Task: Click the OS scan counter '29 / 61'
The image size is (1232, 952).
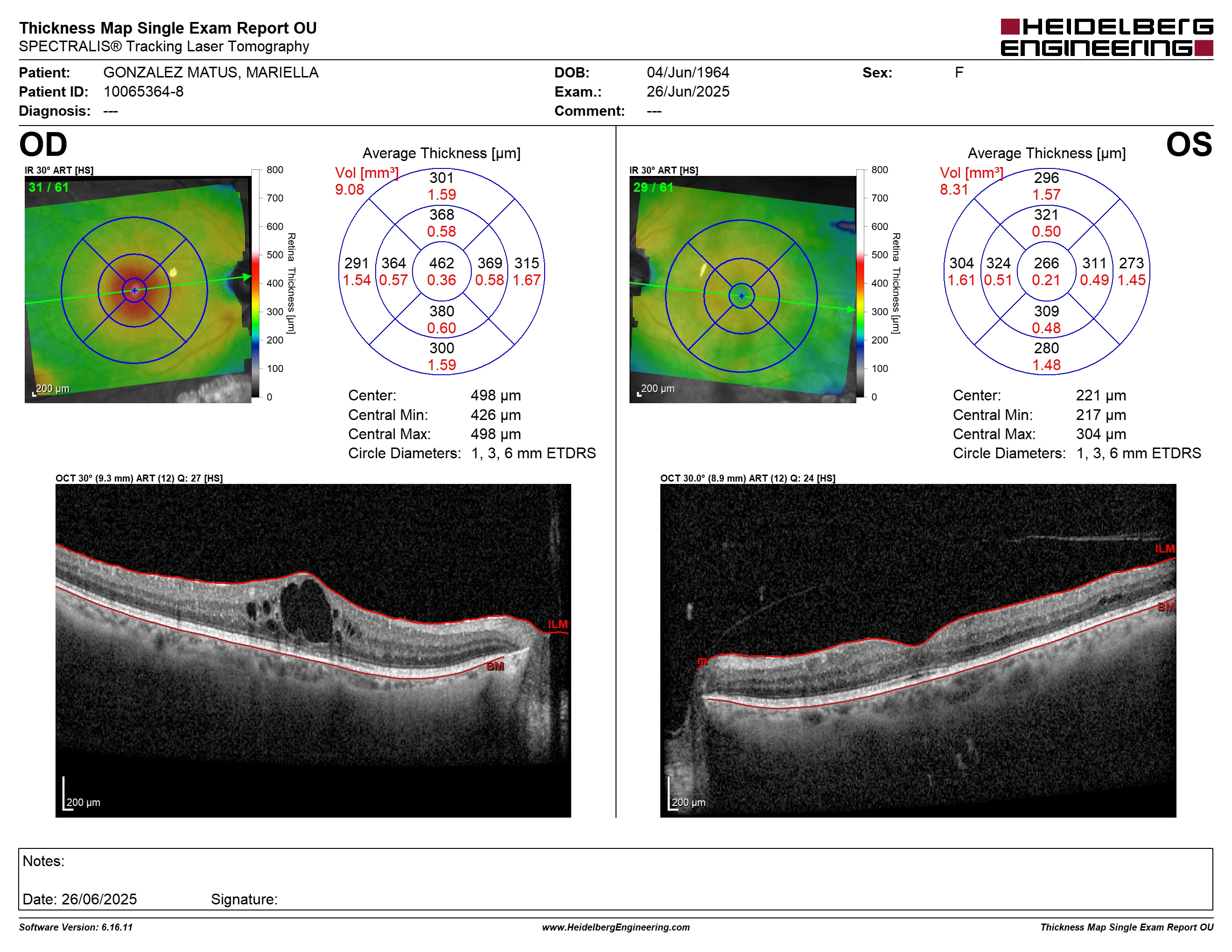Action: [653, 187]
